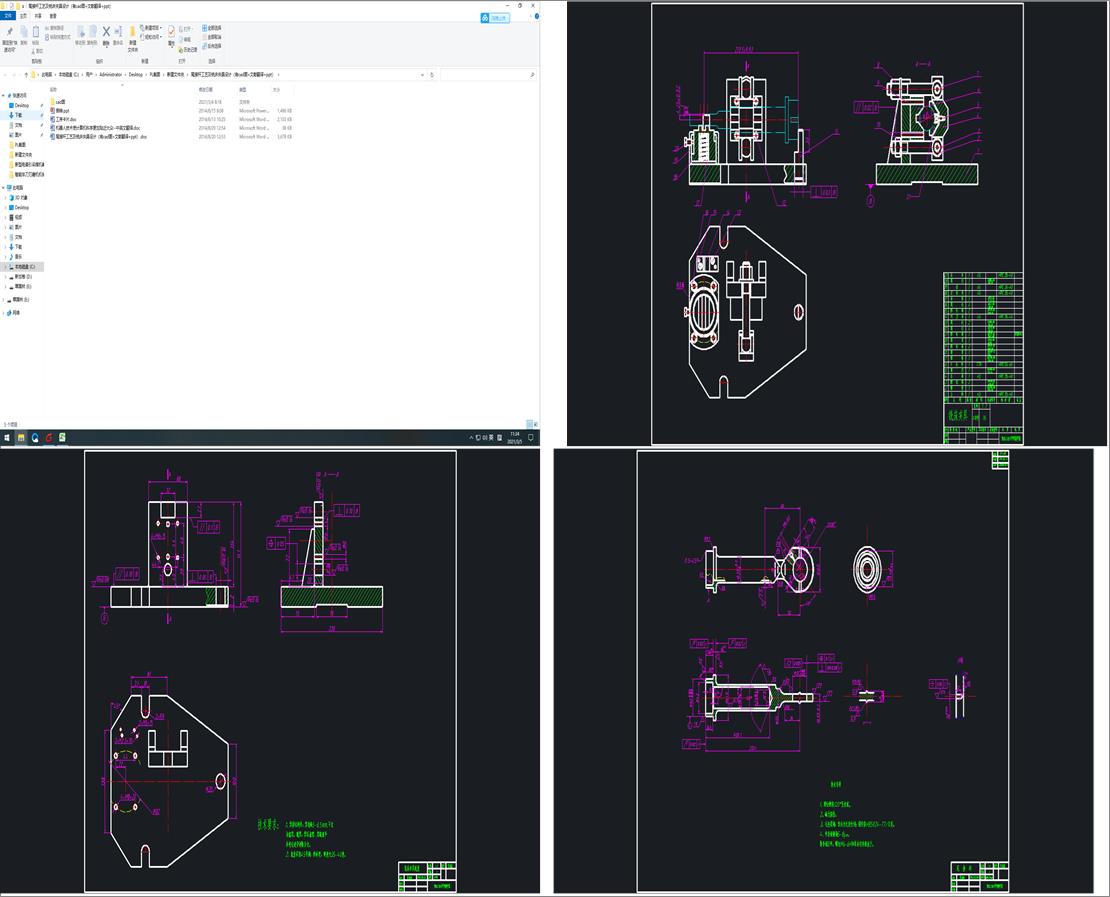Click the Rename icon in the ribbon
Screen dimensions: 1110x897
point(118,33)
